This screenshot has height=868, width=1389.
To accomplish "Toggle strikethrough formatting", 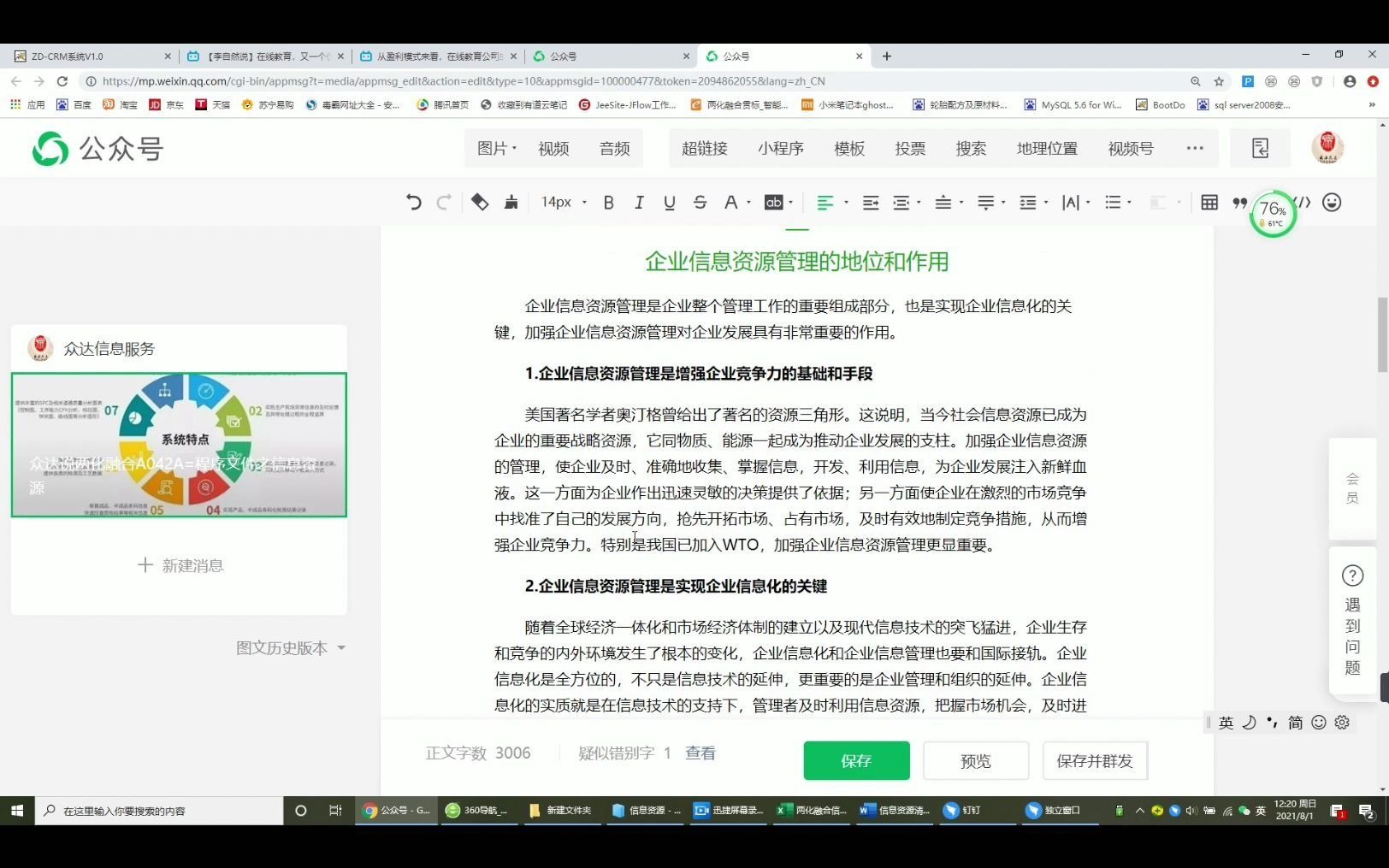I will tap(700, 203).
